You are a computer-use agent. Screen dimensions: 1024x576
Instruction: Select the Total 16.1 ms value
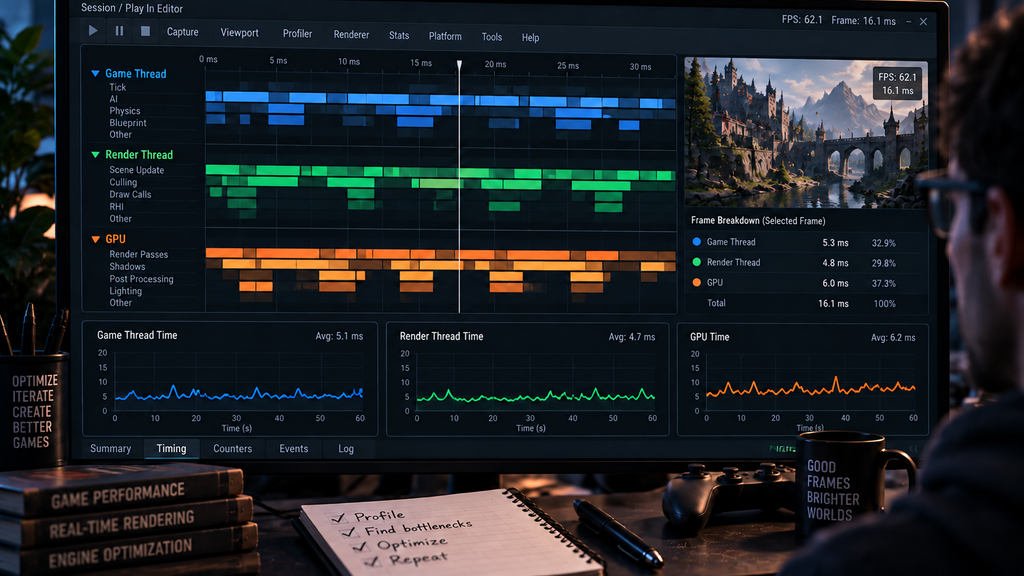click(833, 304)
